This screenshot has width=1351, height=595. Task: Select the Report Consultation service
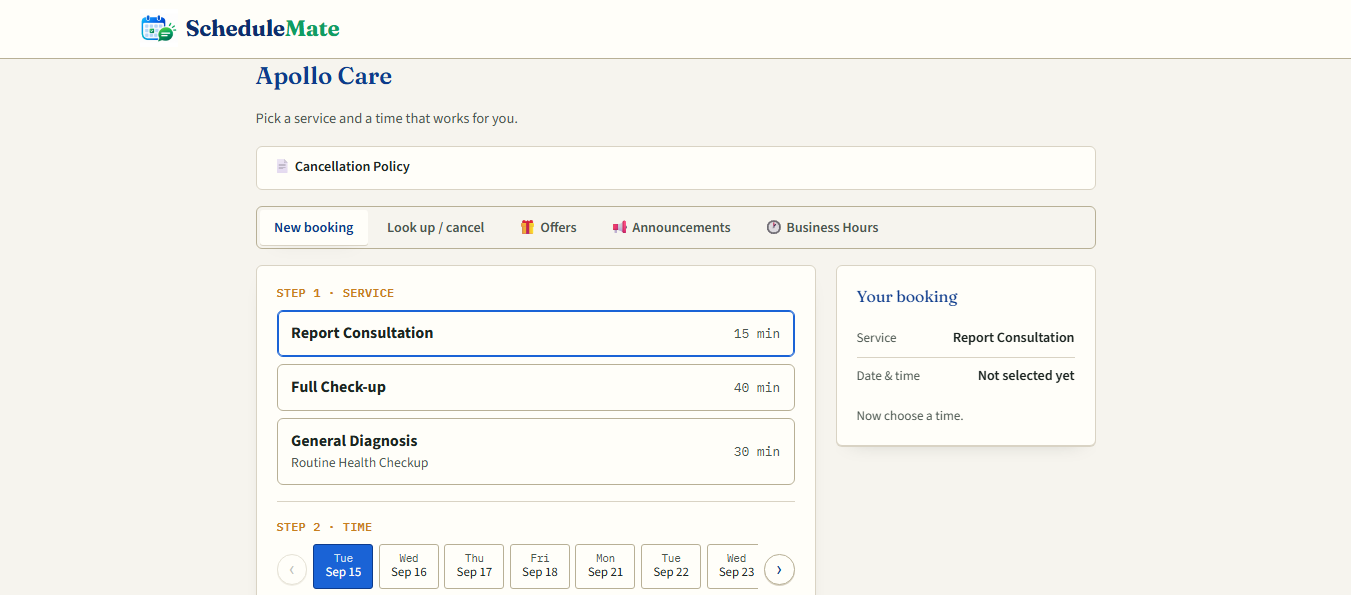(536, 333)
